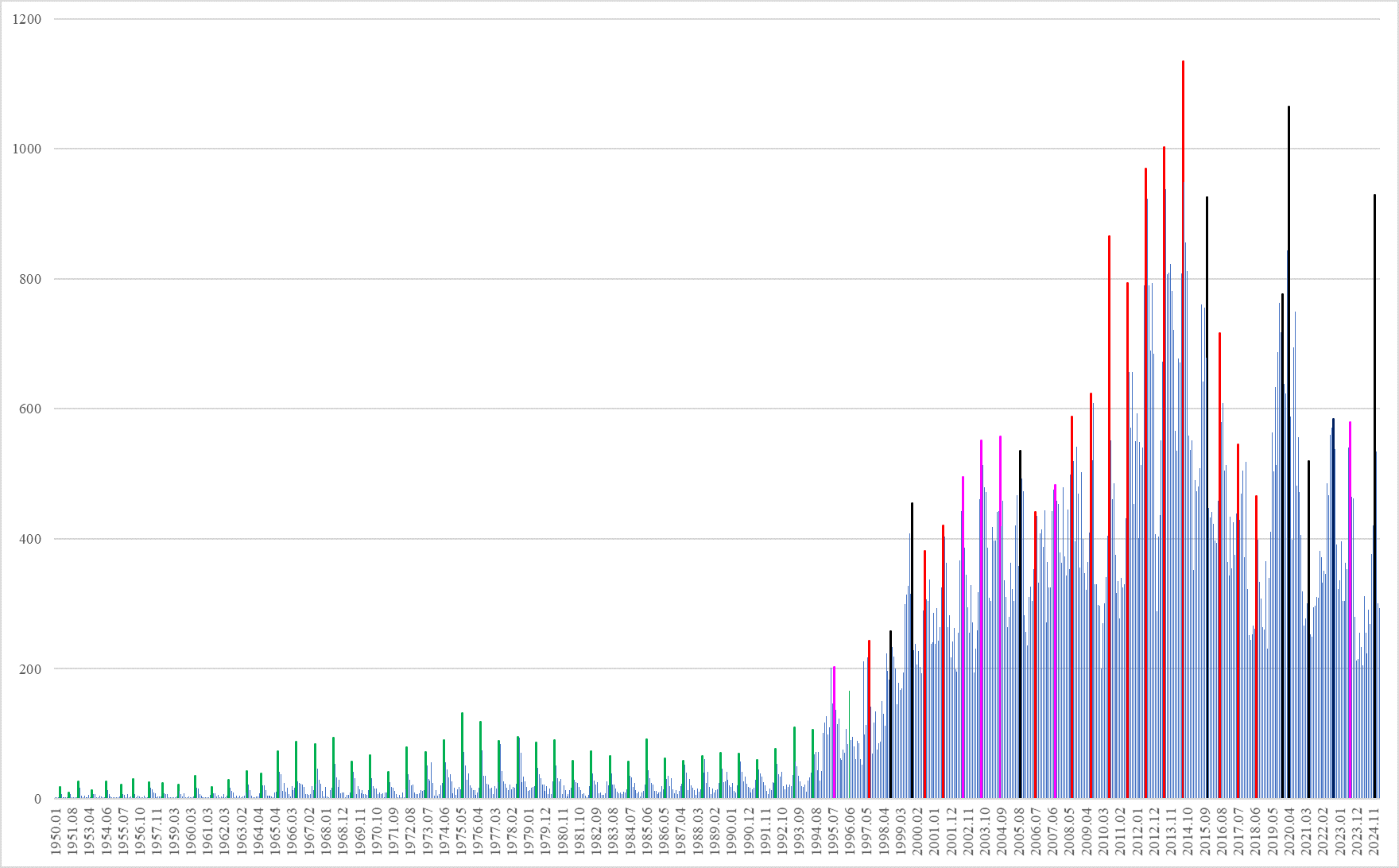
Task: Select the 2000.02 x-axis date label
Action: coord(915,831)
